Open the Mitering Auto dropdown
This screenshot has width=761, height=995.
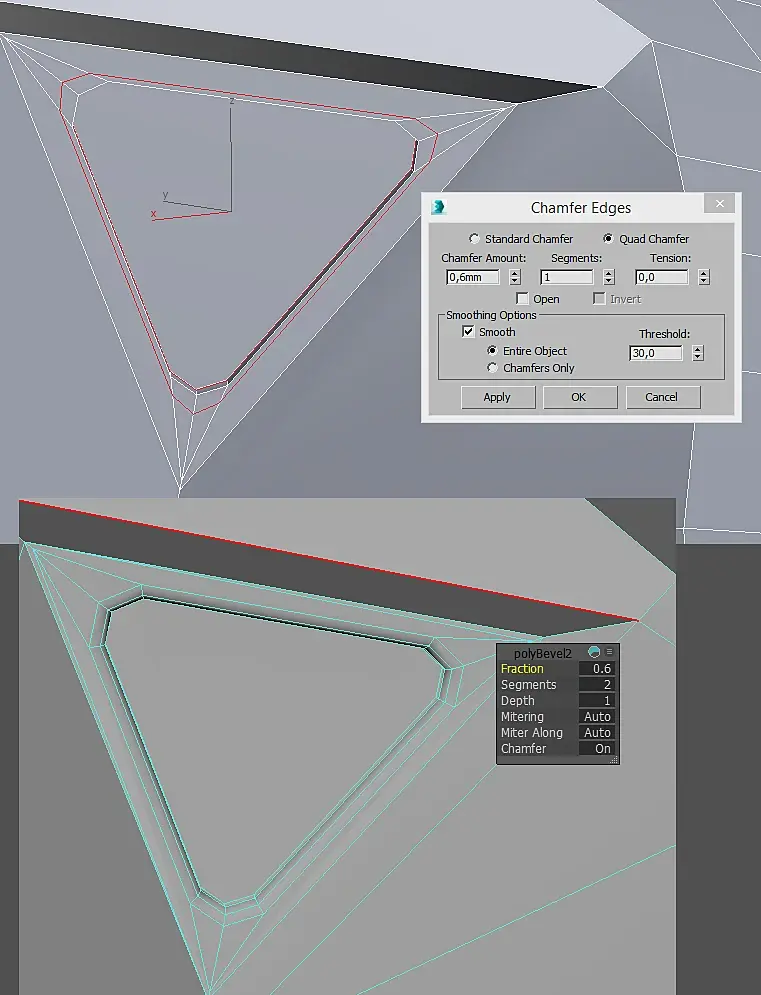point(597,716)
